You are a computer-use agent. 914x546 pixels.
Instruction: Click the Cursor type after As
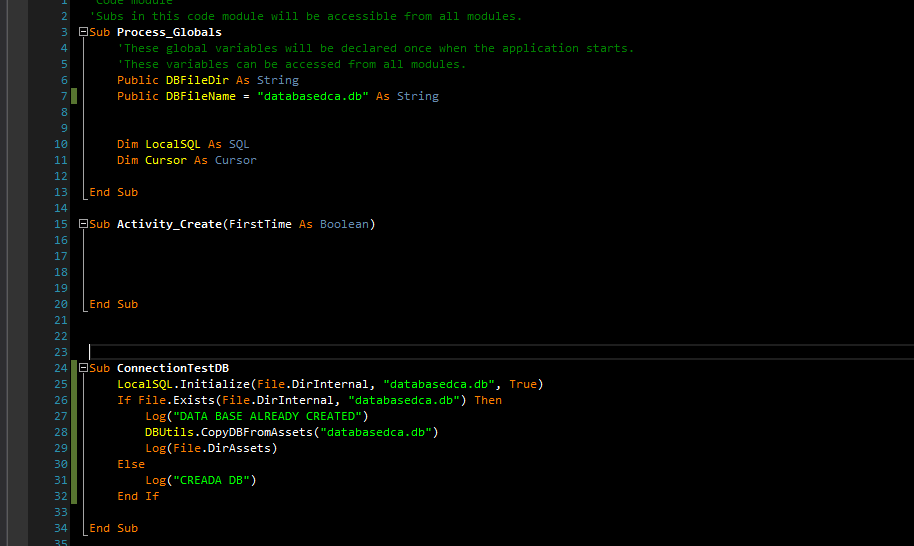pyautogui.click(x=235, y=160)
